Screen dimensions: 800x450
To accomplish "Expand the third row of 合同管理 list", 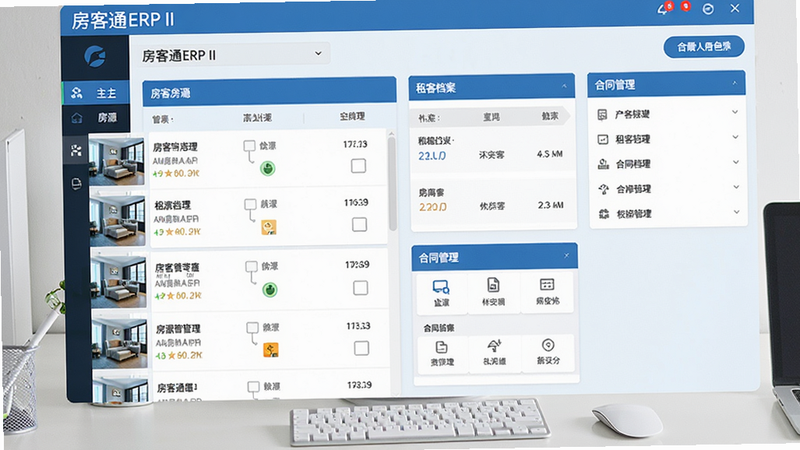I will (x=736, y=162).
